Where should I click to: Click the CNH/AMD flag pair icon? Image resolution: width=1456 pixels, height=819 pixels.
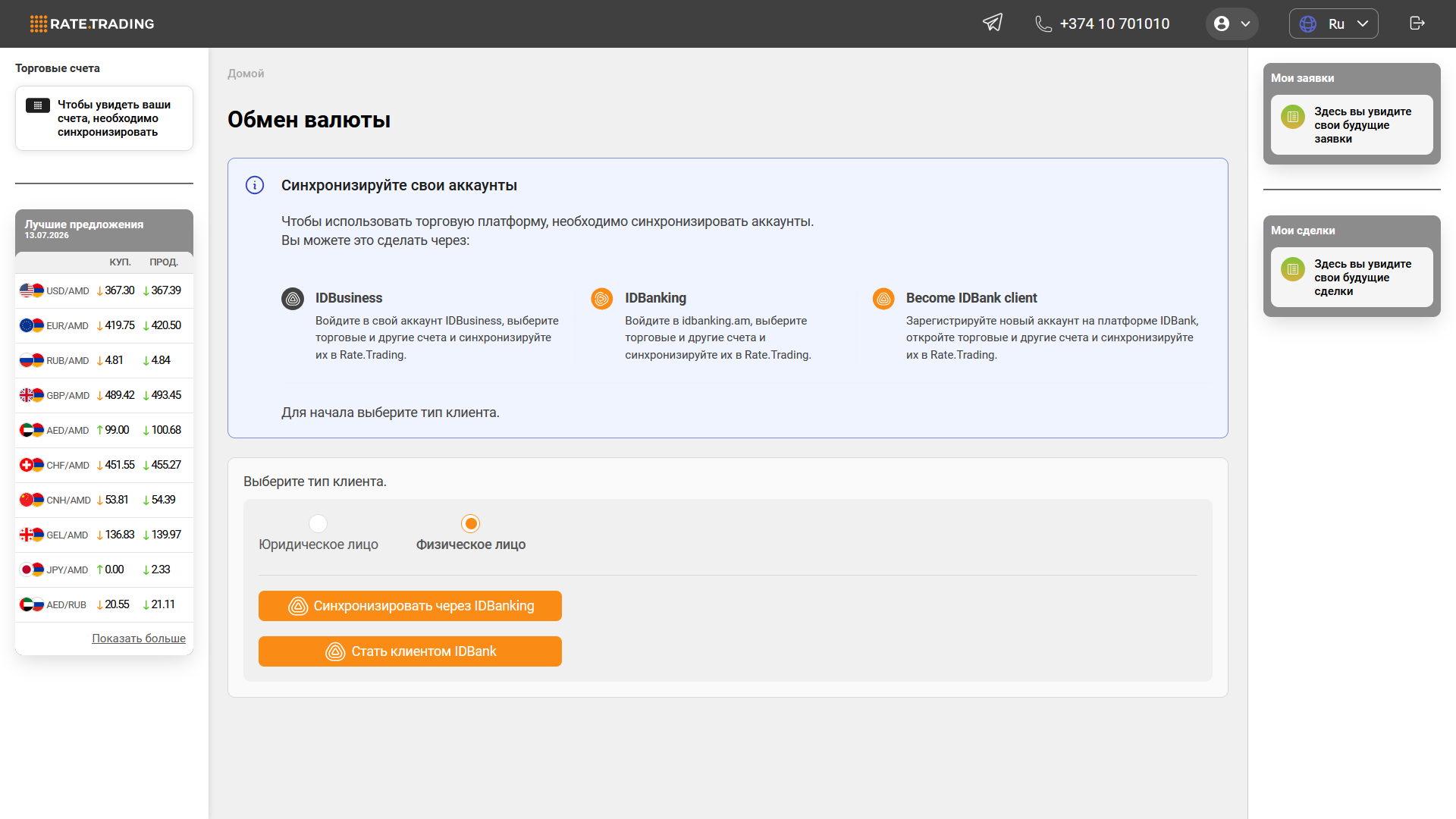click(32, 500)
